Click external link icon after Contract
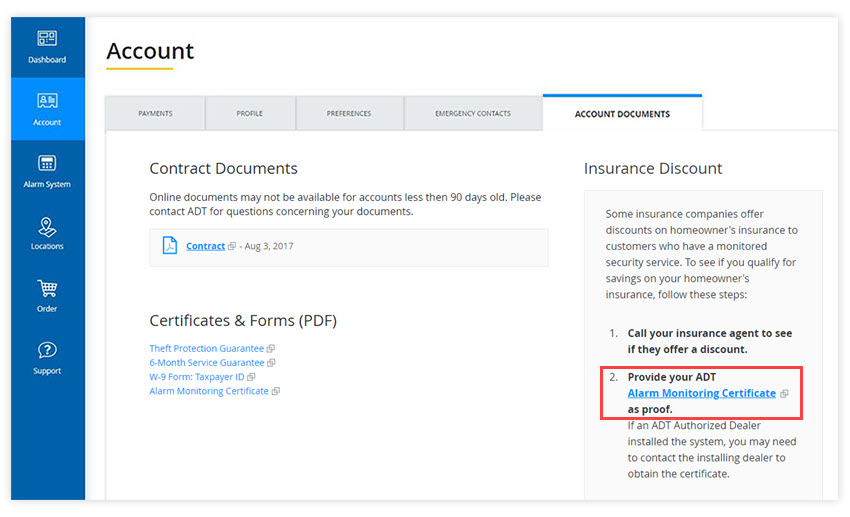The height and width of the screenshot is (517, 850). [232, 246]
